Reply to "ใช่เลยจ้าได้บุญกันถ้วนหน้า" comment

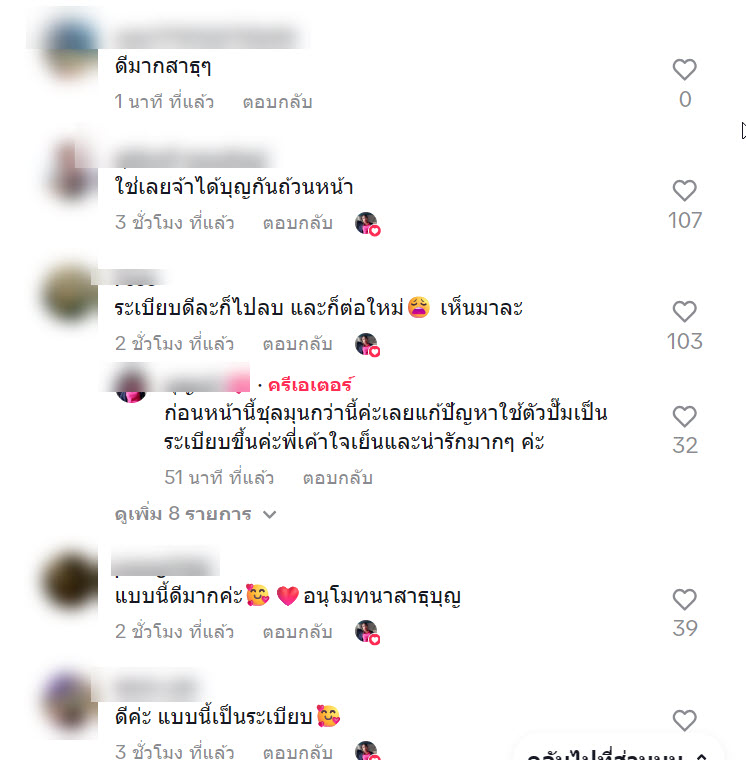click(298, 223)
